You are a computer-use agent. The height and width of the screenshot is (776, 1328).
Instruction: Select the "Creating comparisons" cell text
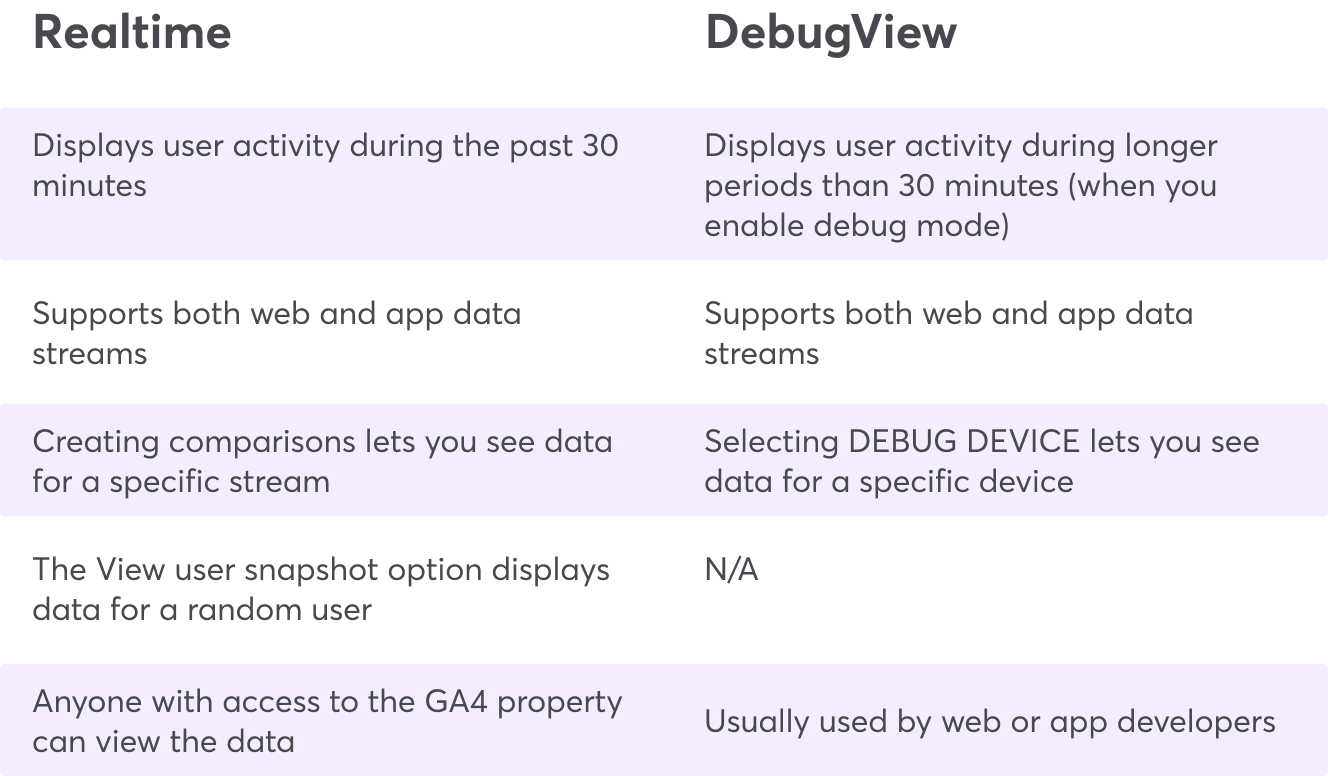tap(322, 461)
